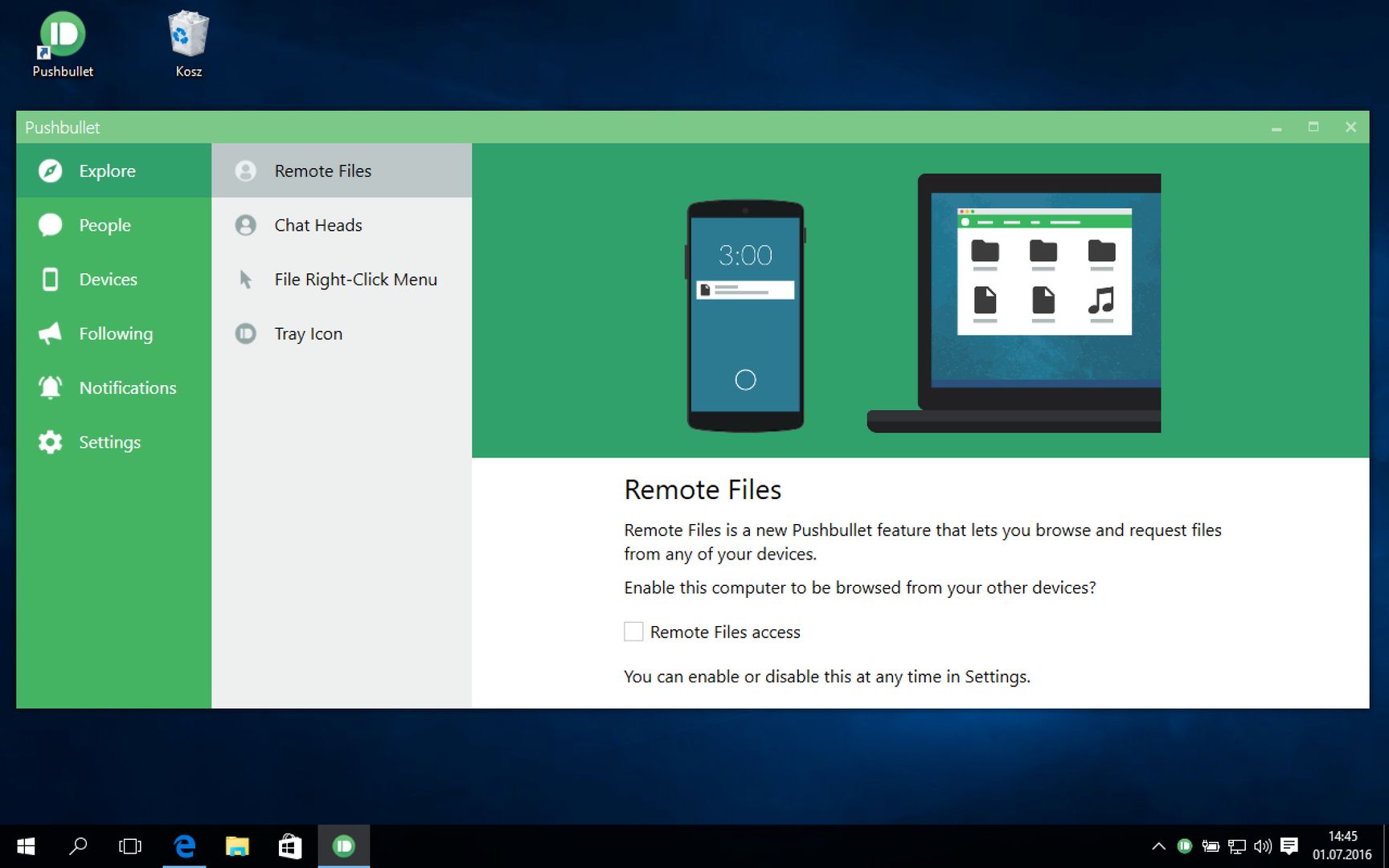Switch to the People section
Screen dimensions: 1389x868
[113, 225]
